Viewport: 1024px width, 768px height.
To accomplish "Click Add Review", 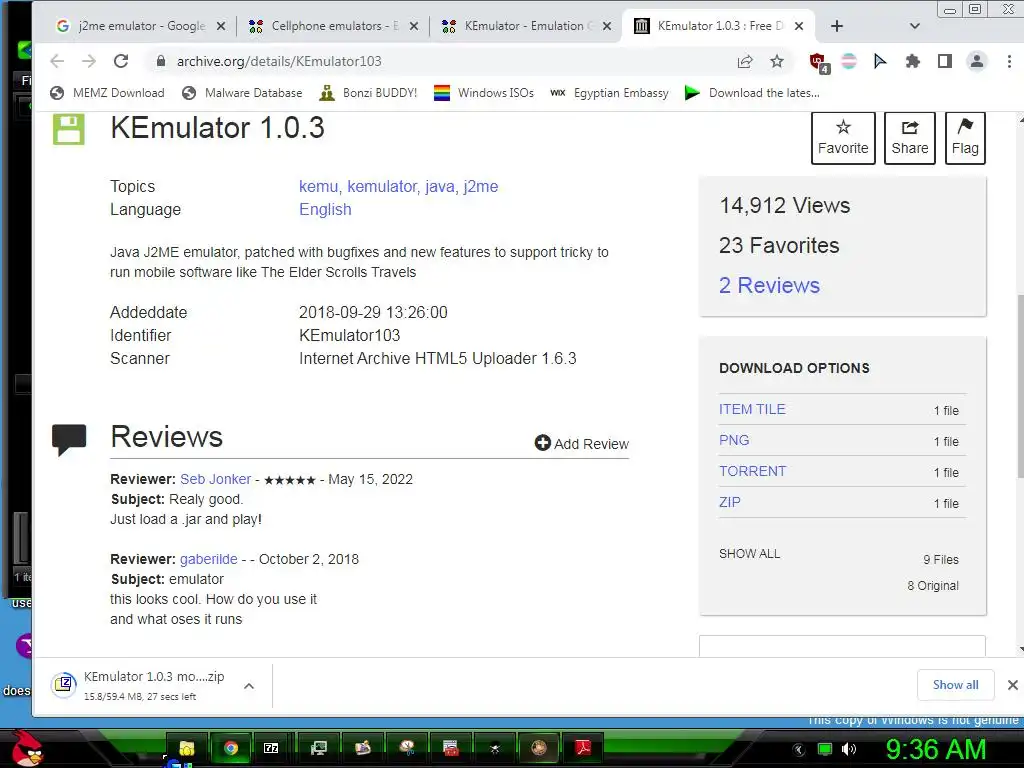I will point(581,443).
